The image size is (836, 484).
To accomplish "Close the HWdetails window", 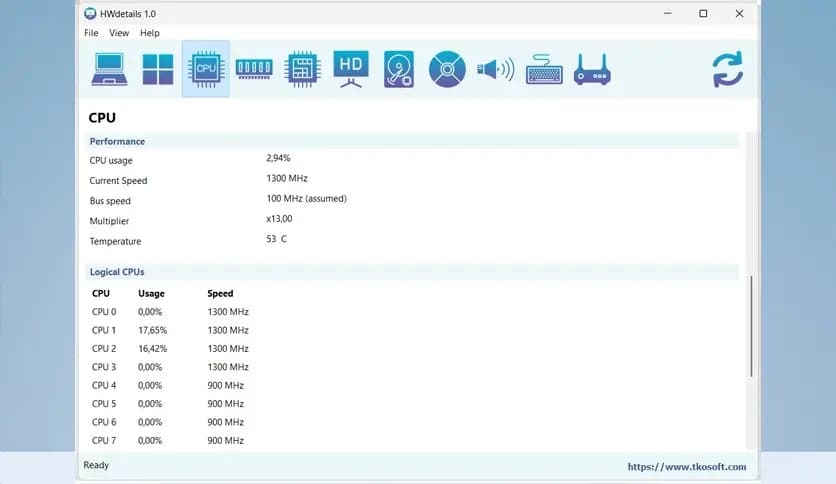I will (x=739, y=13).
